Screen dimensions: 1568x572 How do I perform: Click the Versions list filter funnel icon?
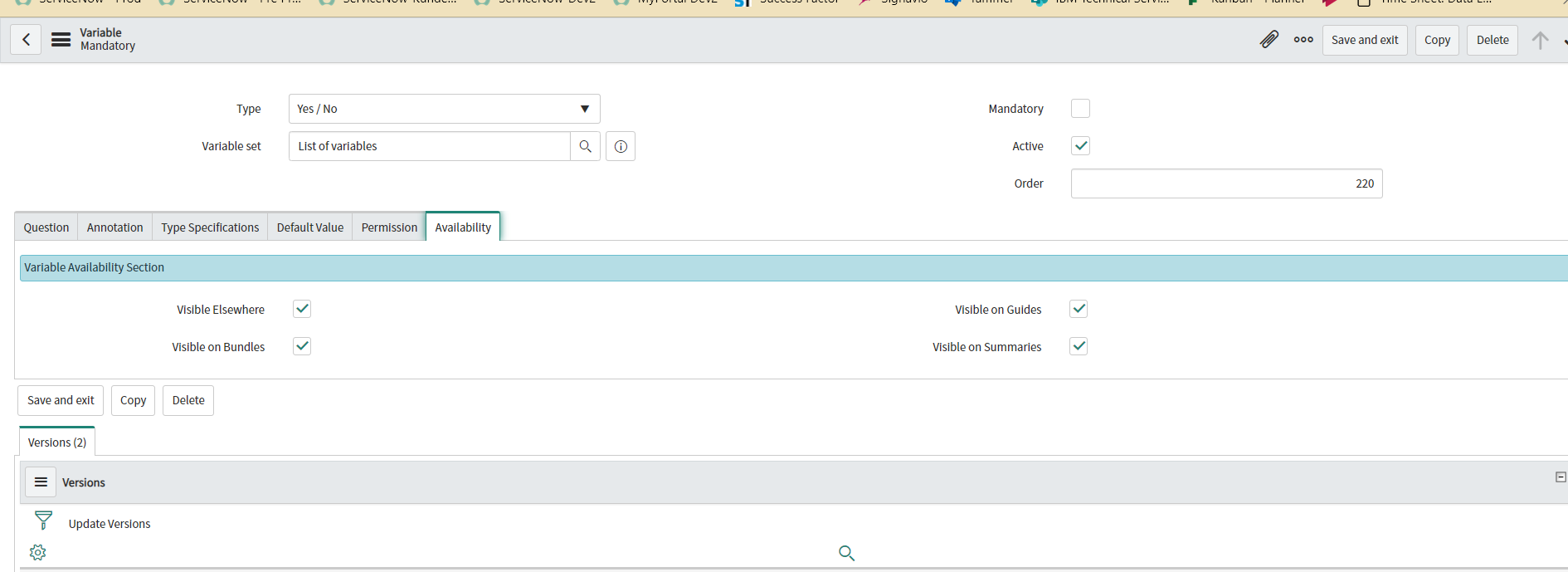pyautogui.click(x=43, y=521)
